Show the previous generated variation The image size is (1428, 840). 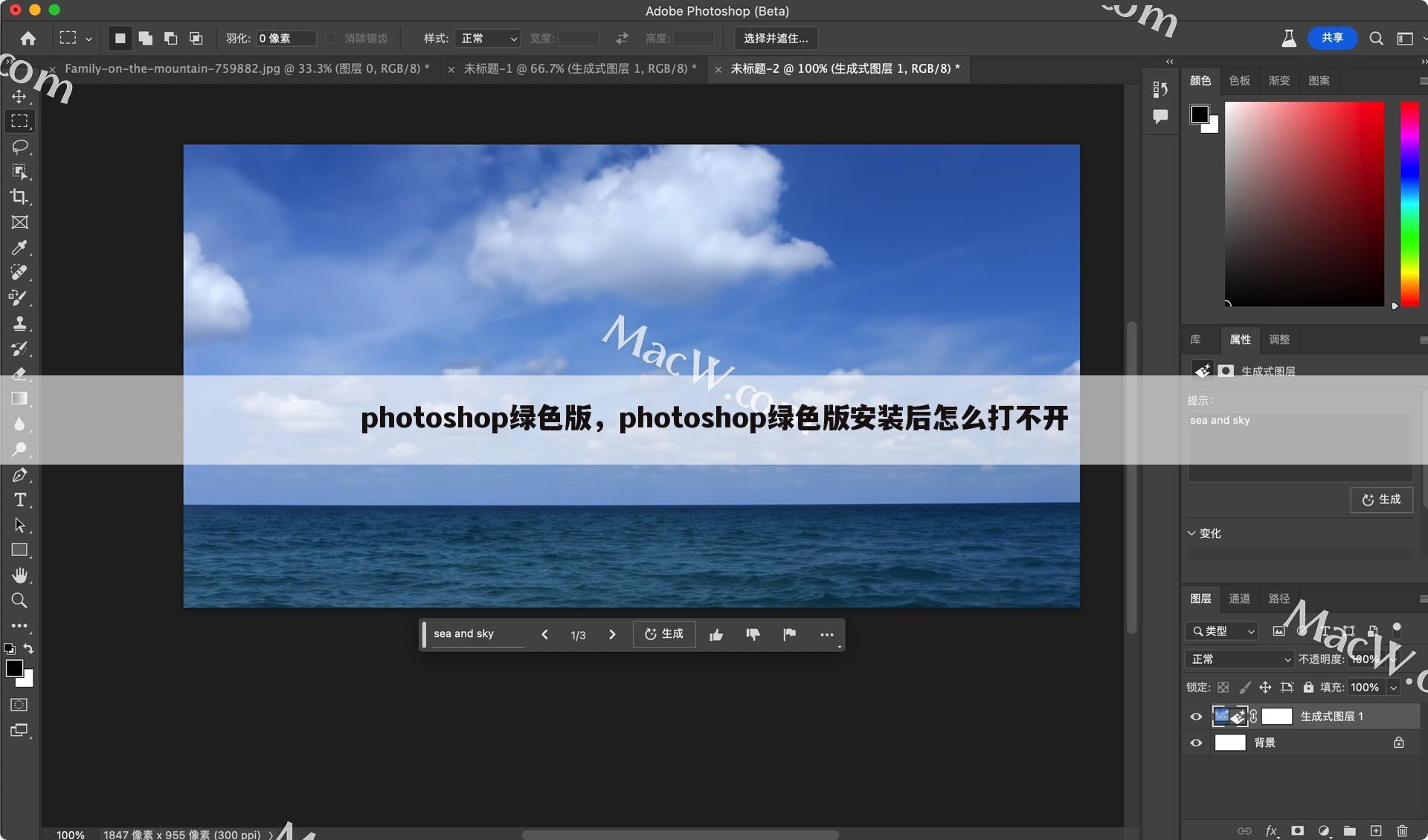click(x=544, y=634)
